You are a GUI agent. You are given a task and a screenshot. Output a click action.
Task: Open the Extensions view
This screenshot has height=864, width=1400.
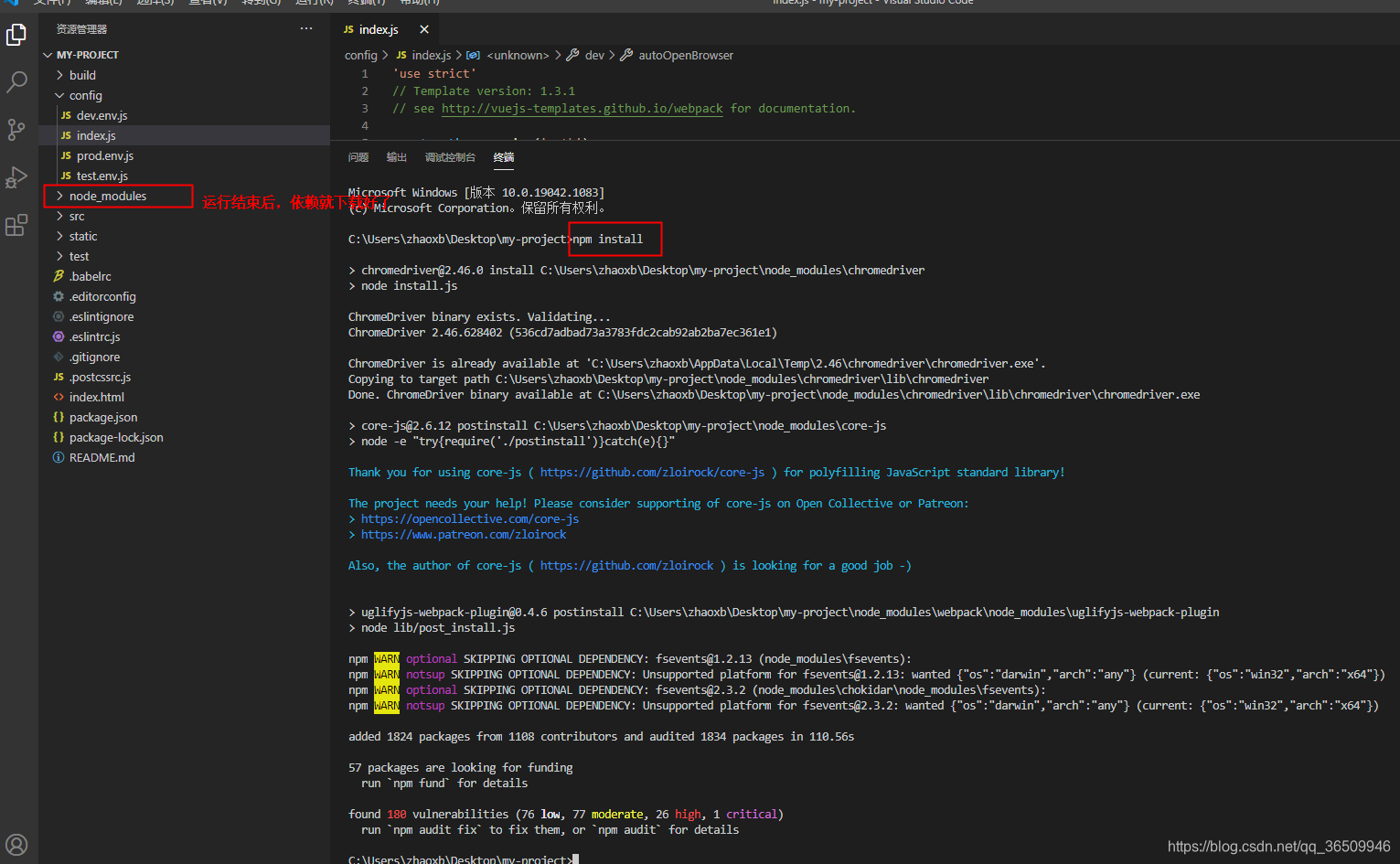(16, 225)
